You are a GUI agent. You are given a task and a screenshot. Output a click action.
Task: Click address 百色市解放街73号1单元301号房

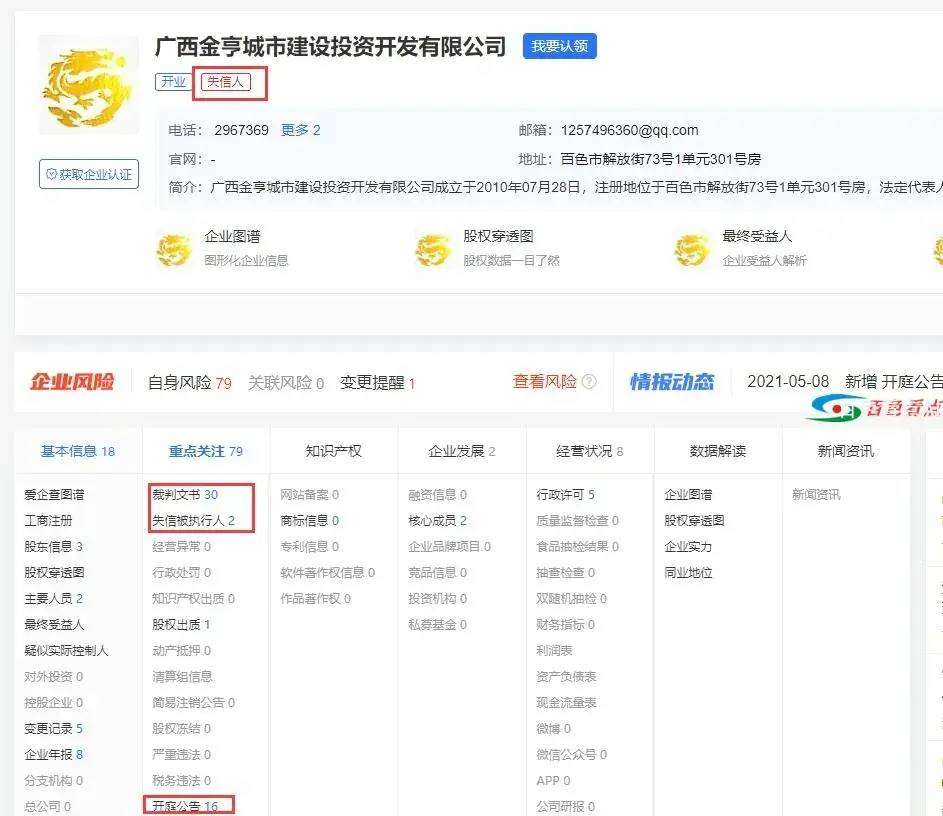coord(661,159)
